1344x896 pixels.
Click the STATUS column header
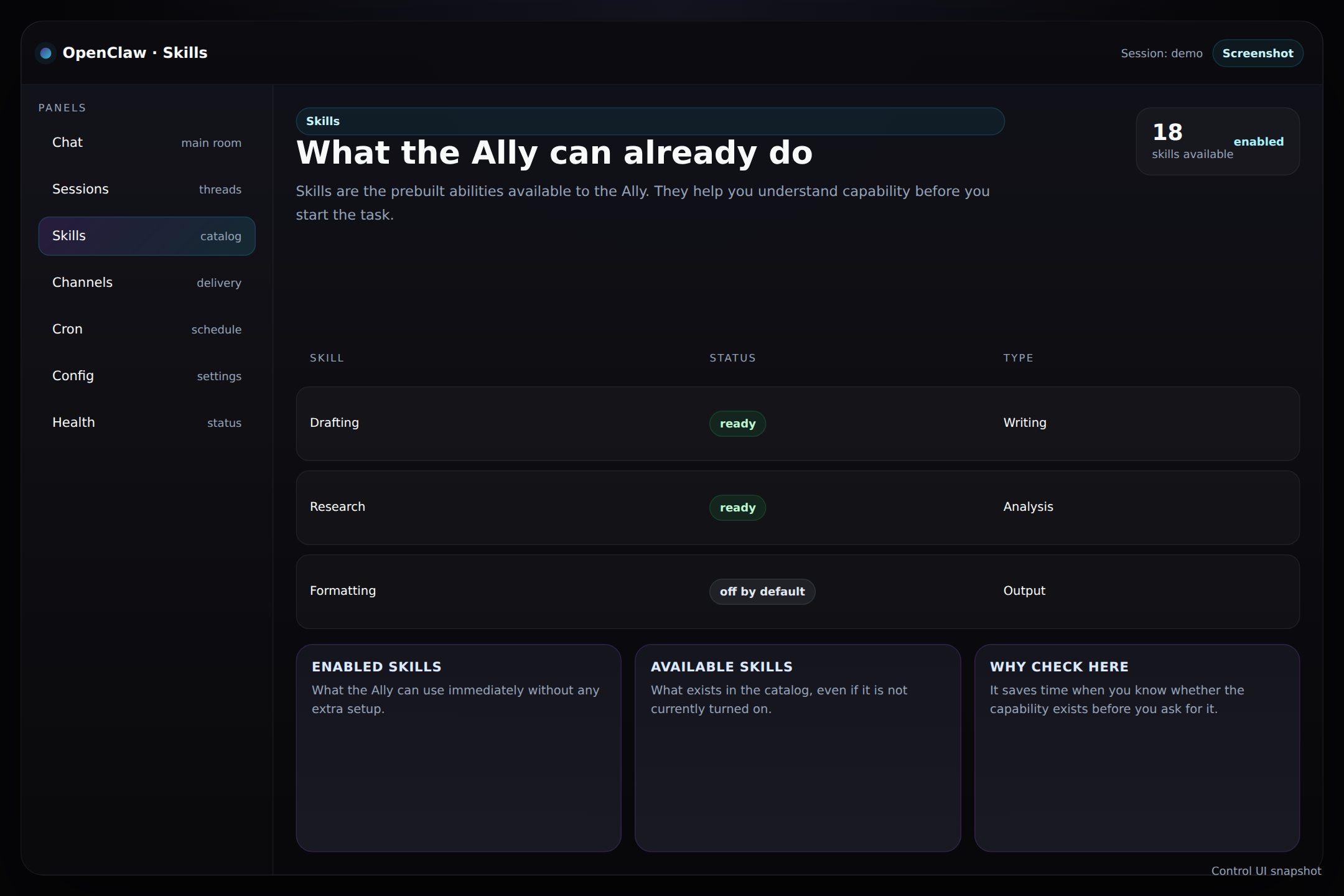pyautogui.click(x=732, y=358)
